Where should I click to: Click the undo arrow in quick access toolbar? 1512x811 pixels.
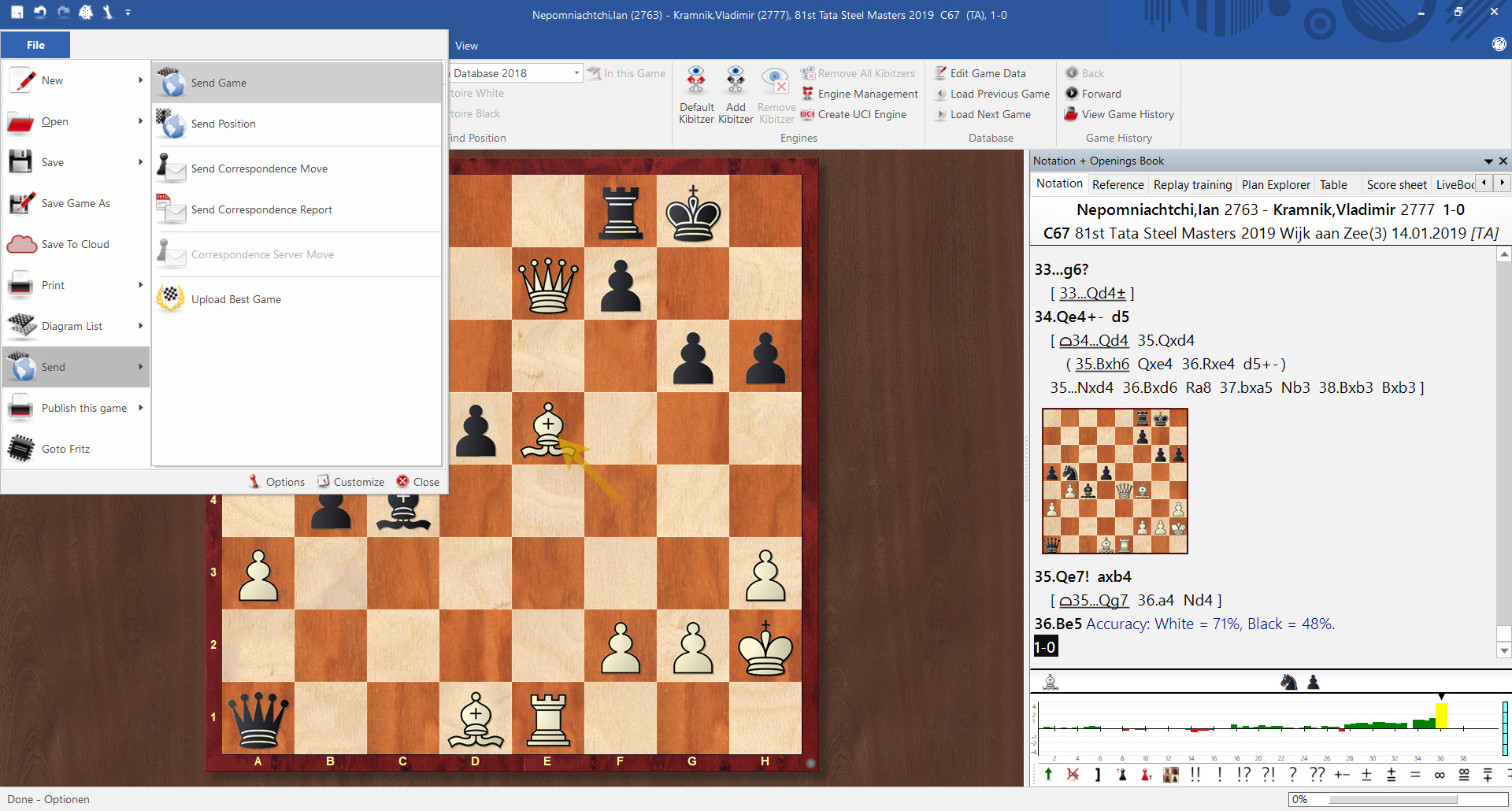40,12
